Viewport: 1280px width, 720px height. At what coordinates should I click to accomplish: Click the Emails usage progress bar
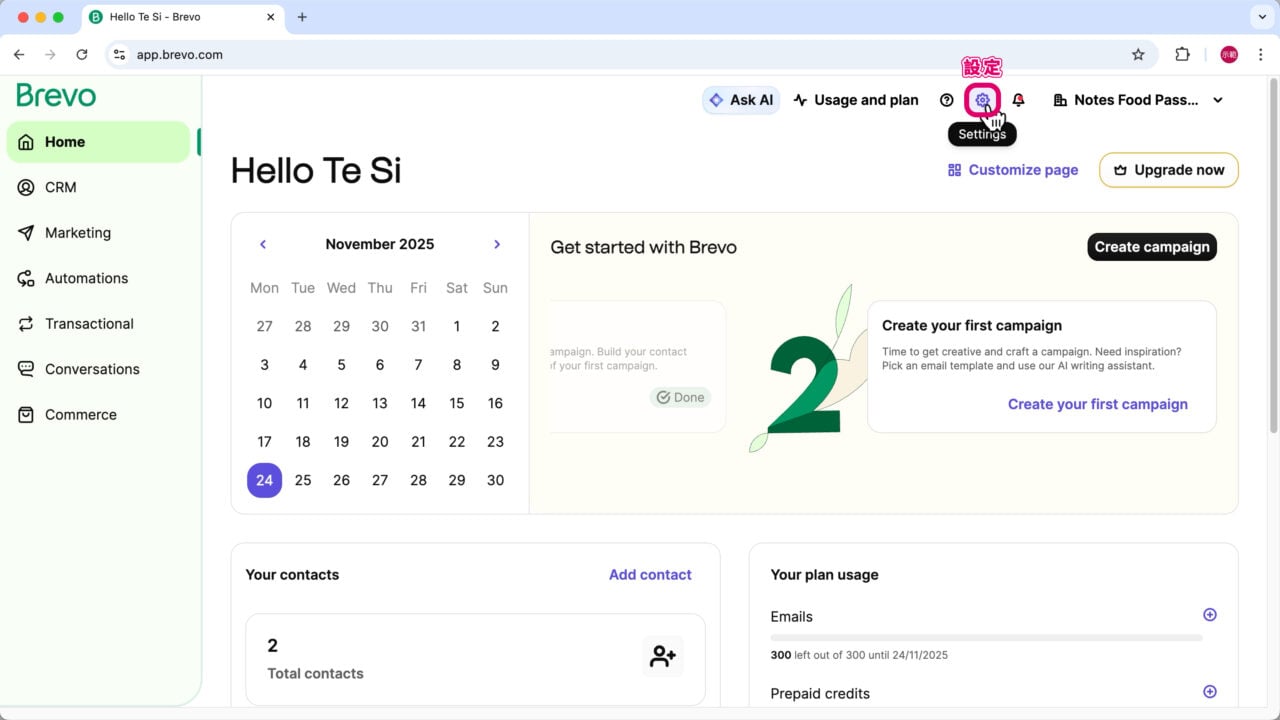[x=986, y=637]
